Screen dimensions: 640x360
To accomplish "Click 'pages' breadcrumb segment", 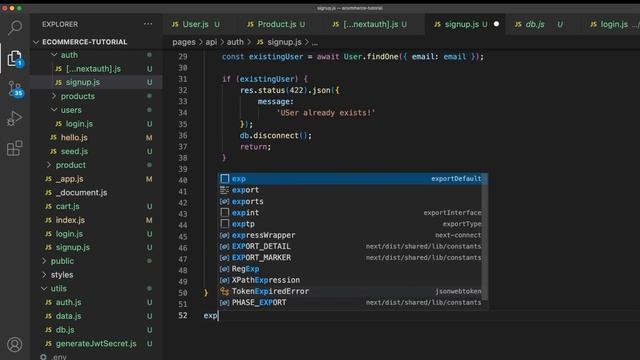I will click(x=184, y=42).
